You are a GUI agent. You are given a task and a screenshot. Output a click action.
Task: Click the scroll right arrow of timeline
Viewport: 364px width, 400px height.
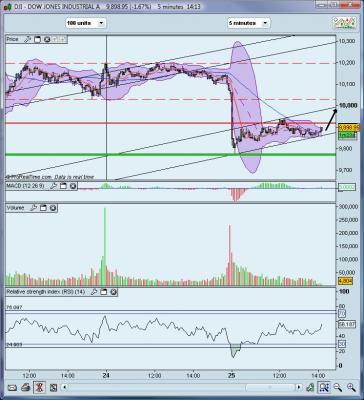[299, 387]
